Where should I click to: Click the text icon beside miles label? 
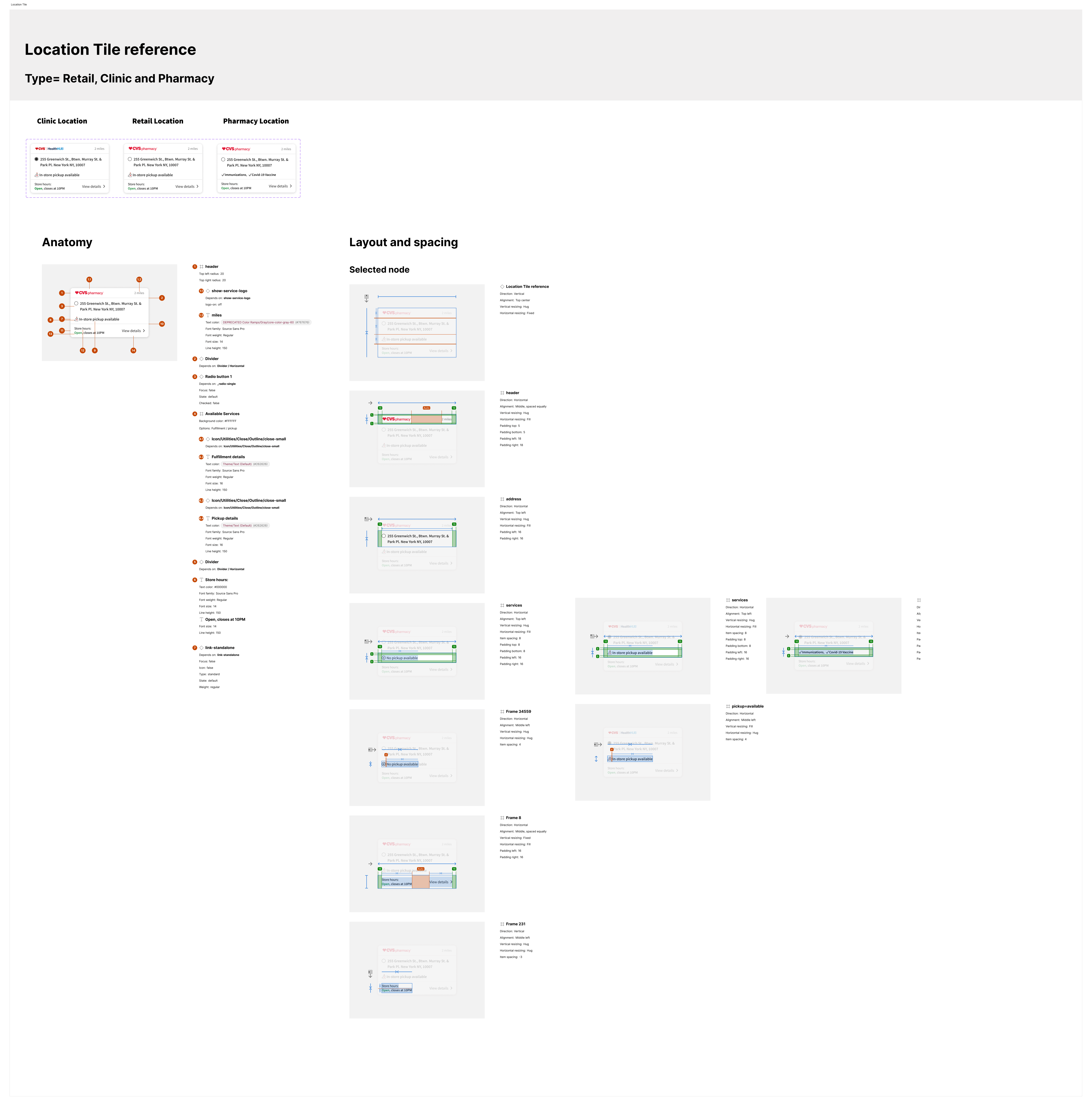(x=208, y=315)
